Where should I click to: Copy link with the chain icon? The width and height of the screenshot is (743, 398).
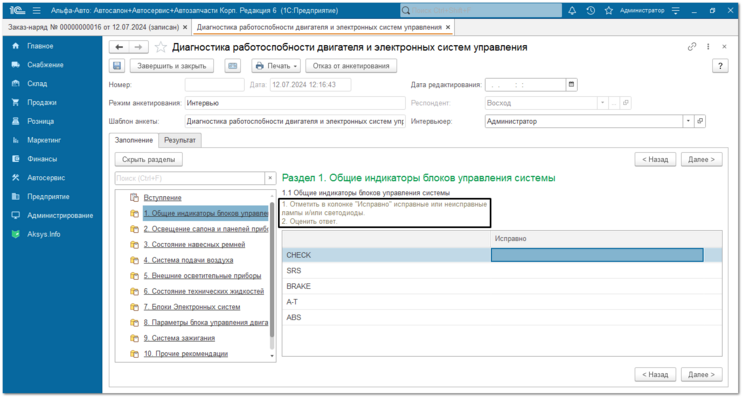point(692,46)
